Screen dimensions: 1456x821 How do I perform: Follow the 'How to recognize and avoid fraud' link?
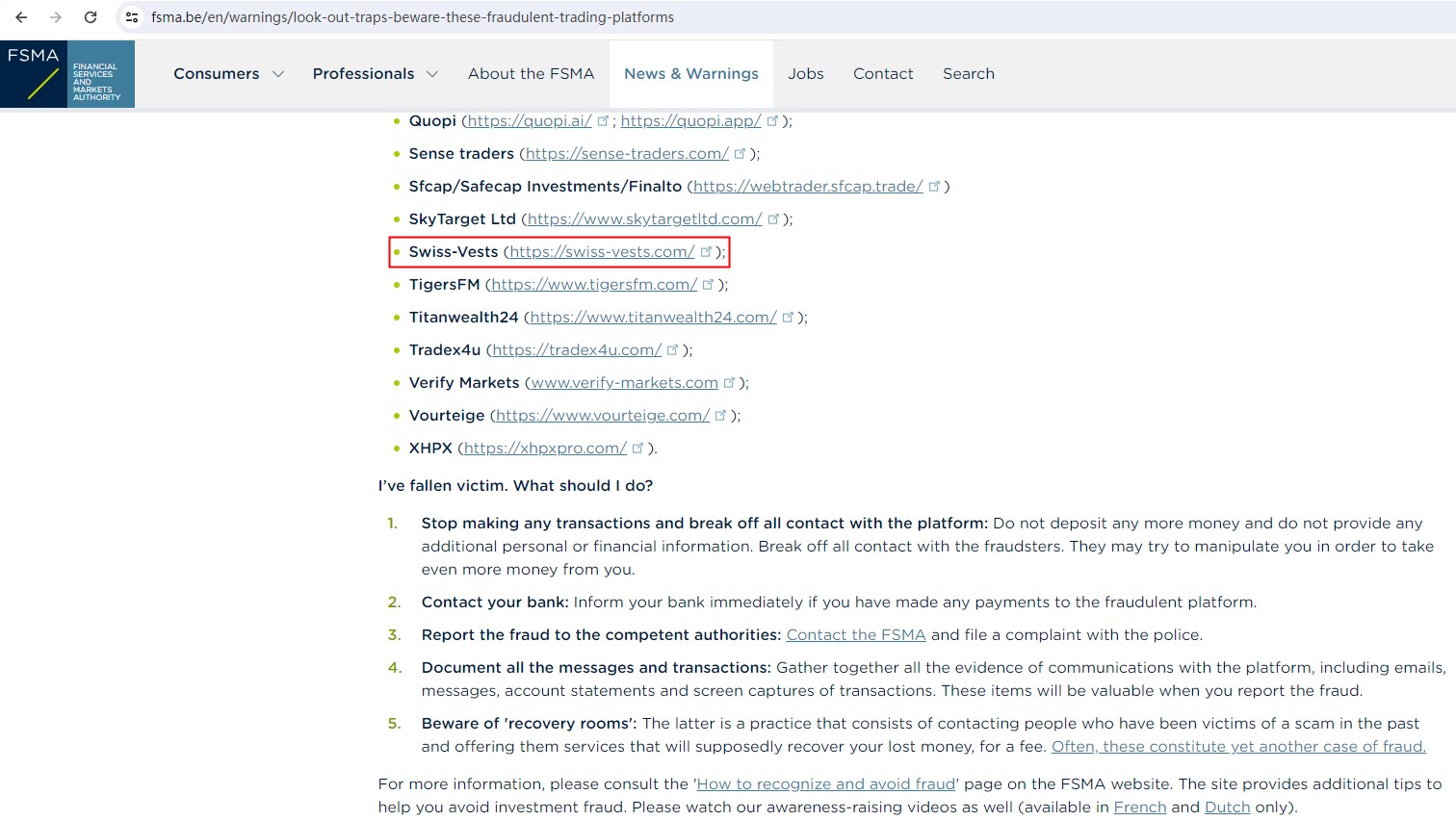coord(825,784)
